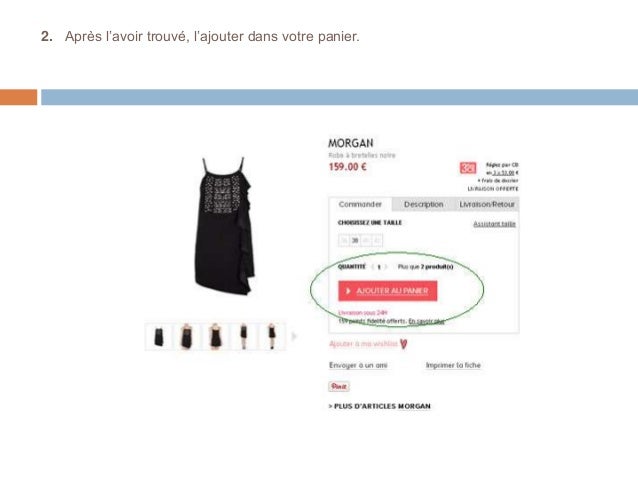
Task: Click the red 3x payment badge
Action: coord(468,168)
